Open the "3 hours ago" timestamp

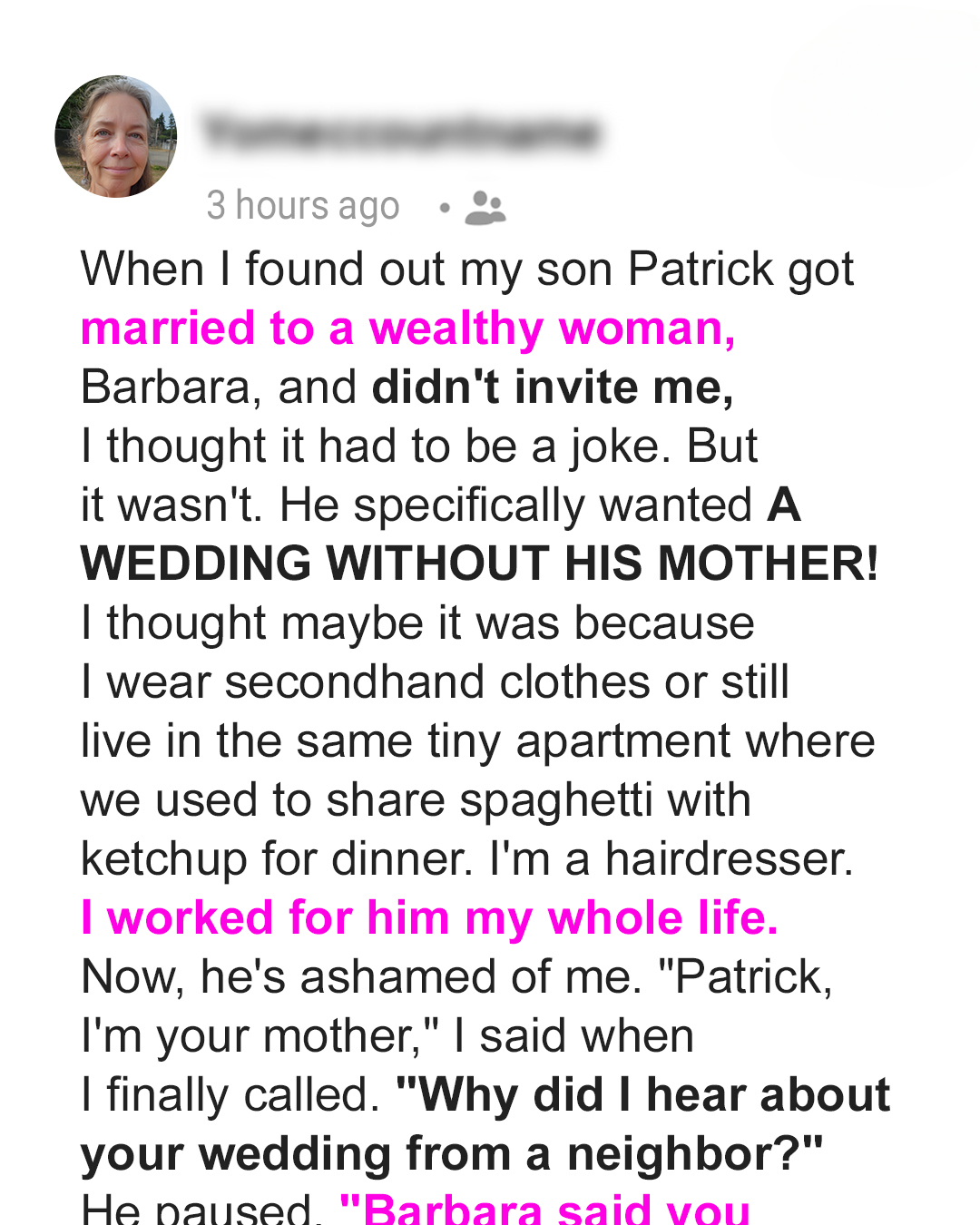(303, 206)
